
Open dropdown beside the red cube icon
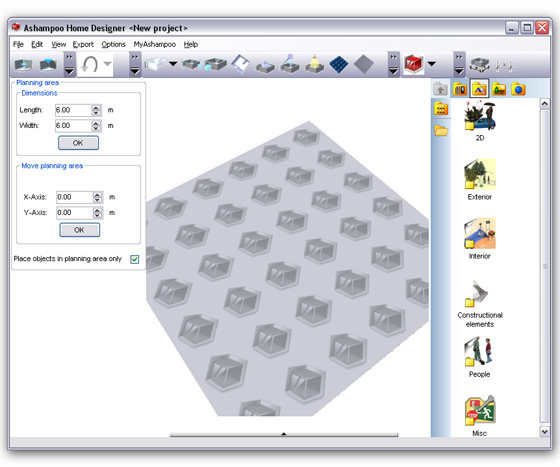click(x=432, y=64)
